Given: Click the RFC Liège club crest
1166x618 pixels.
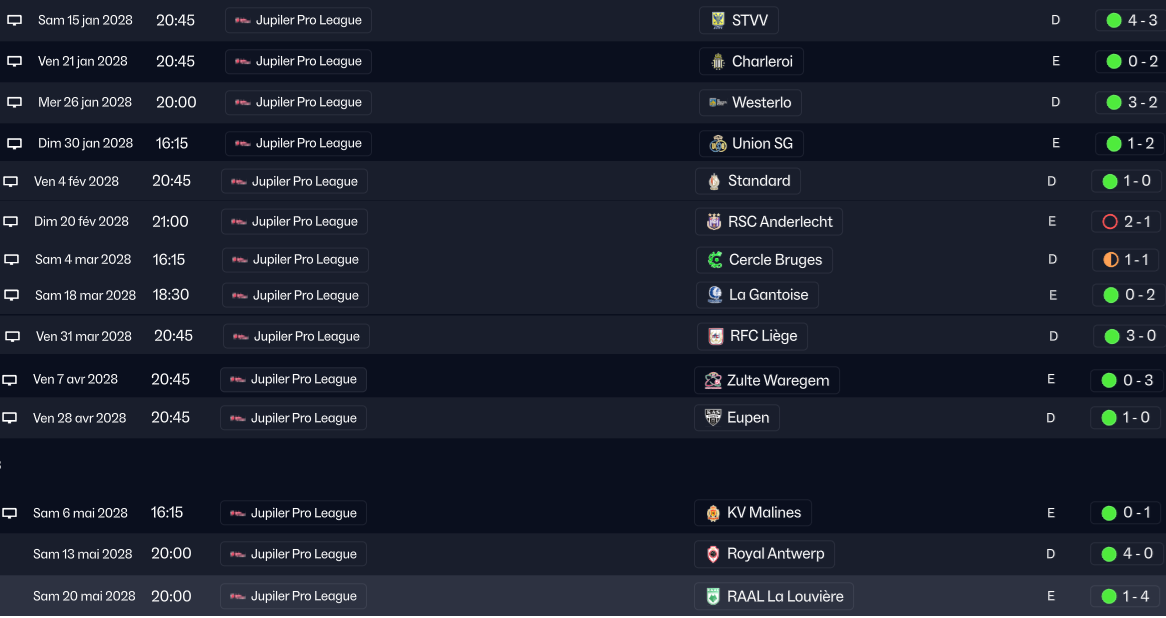Looking at the screenshot, I should coord(716,337).
